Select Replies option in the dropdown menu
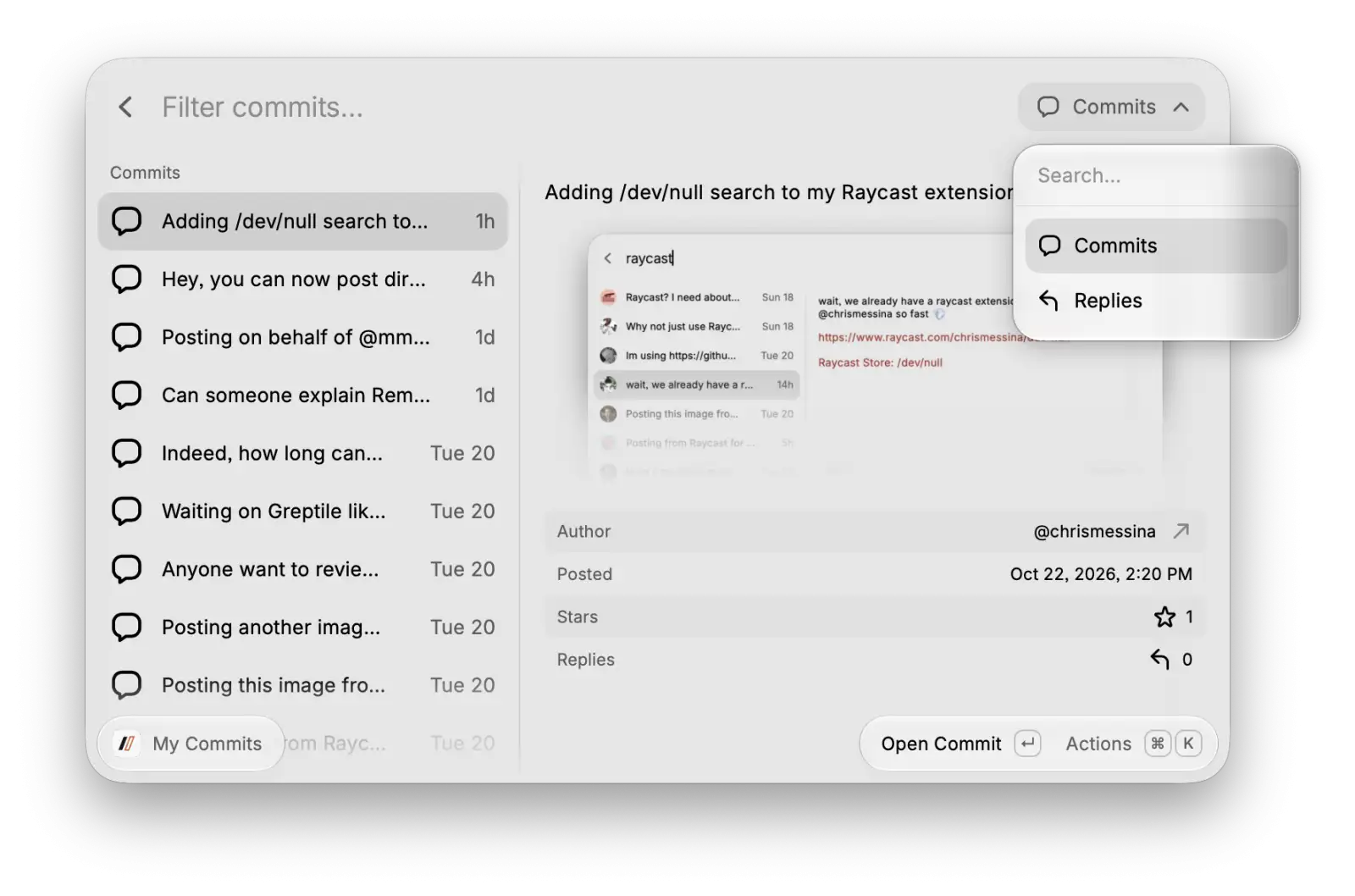 pyautogui.click(x=1156, y=301)
